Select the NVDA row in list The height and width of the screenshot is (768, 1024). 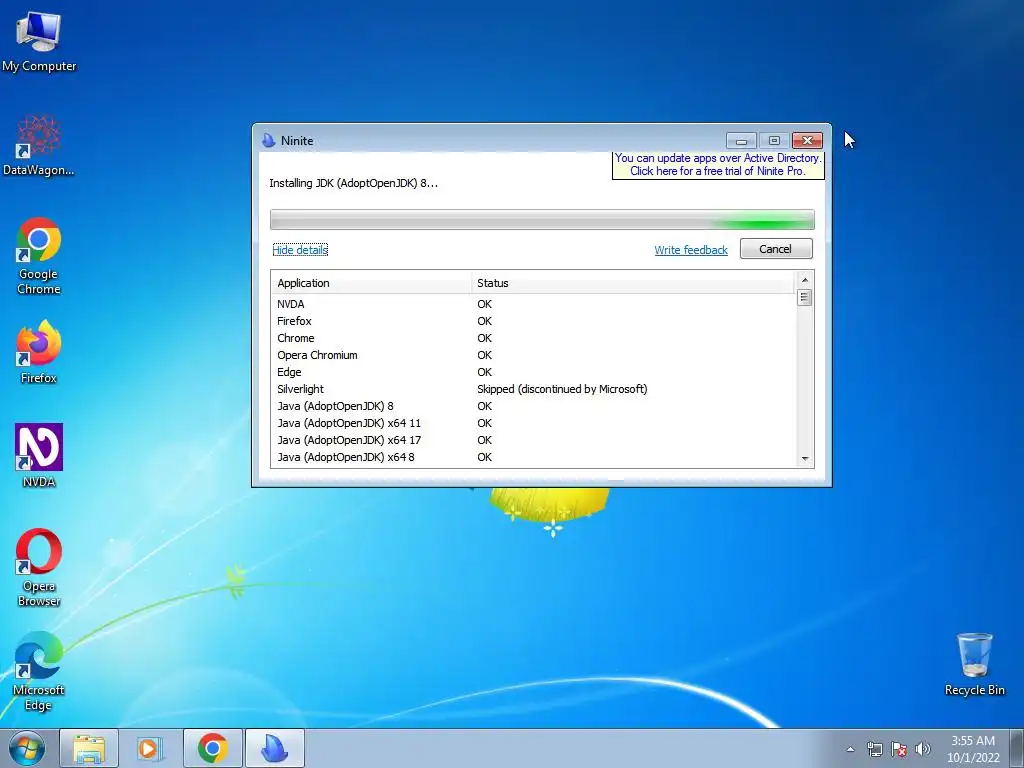pos(533,304)
